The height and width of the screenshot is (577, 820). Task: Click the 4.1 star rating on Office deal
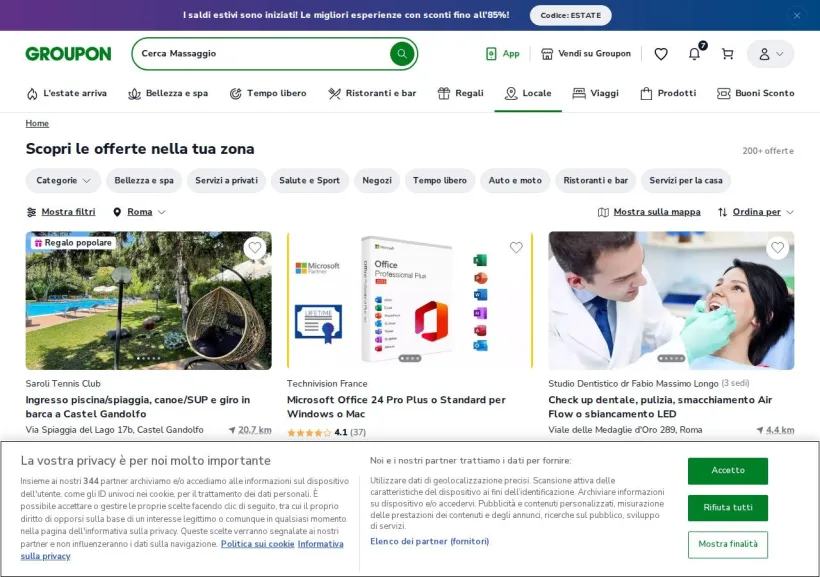[x=326, y=433]
